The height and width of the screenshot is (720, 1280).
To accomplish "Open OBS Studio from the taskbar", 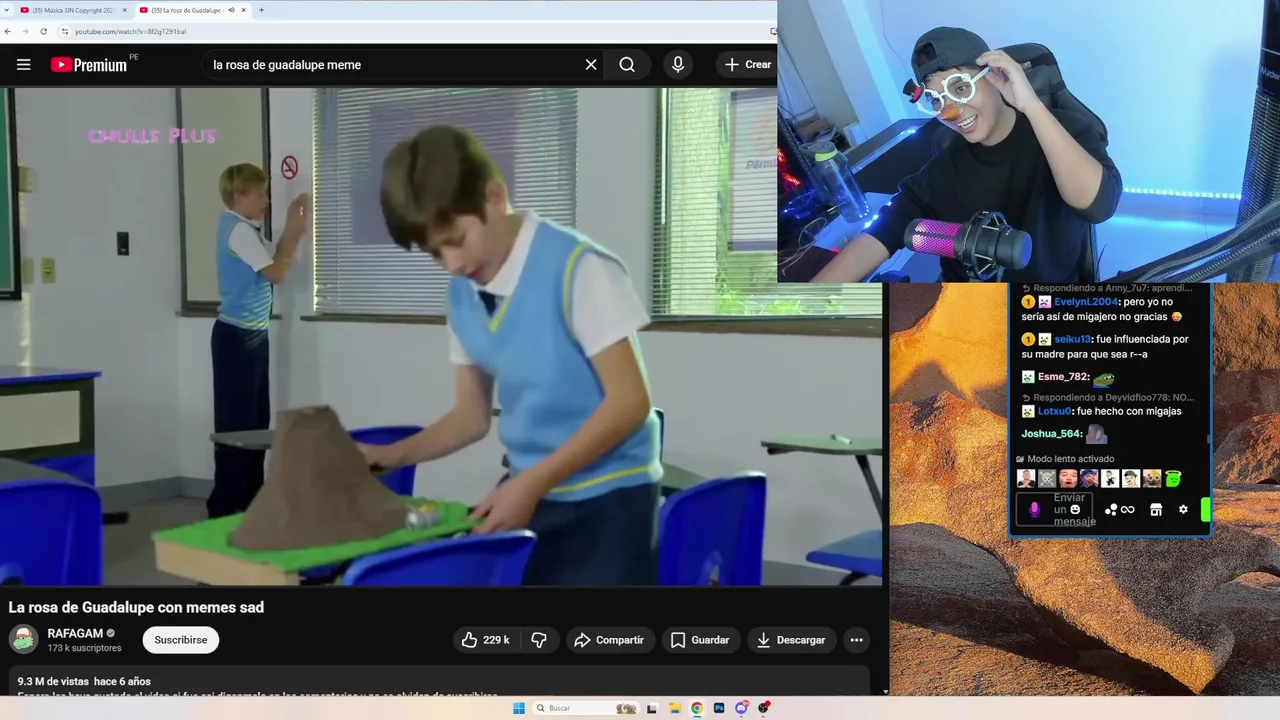I will click(764, 708).
